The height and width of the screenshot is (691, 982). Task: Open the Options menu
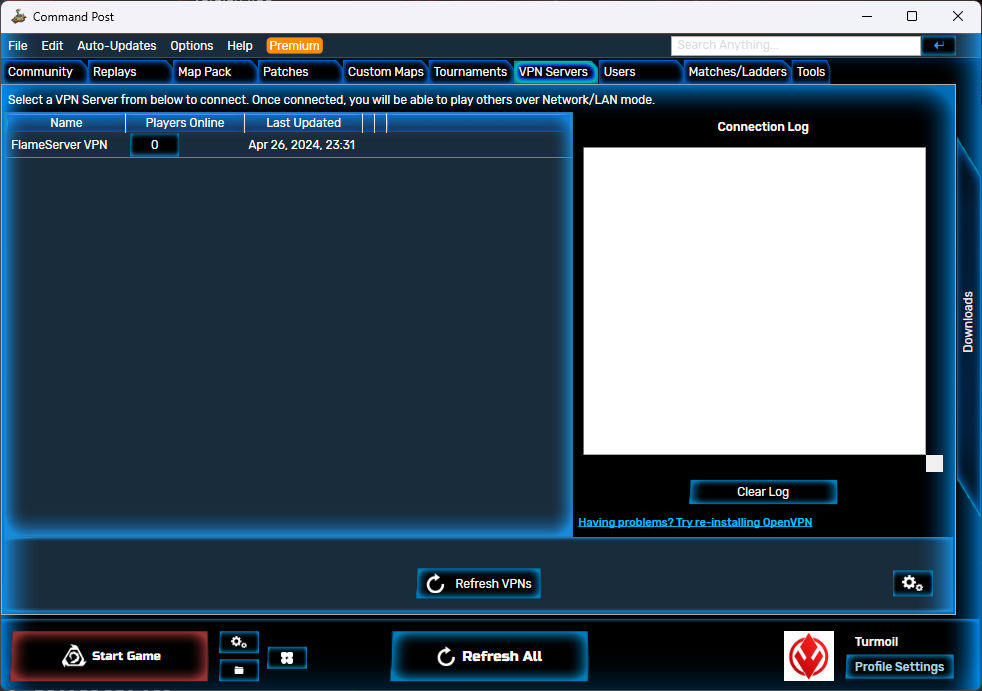(x=191, y=45)
